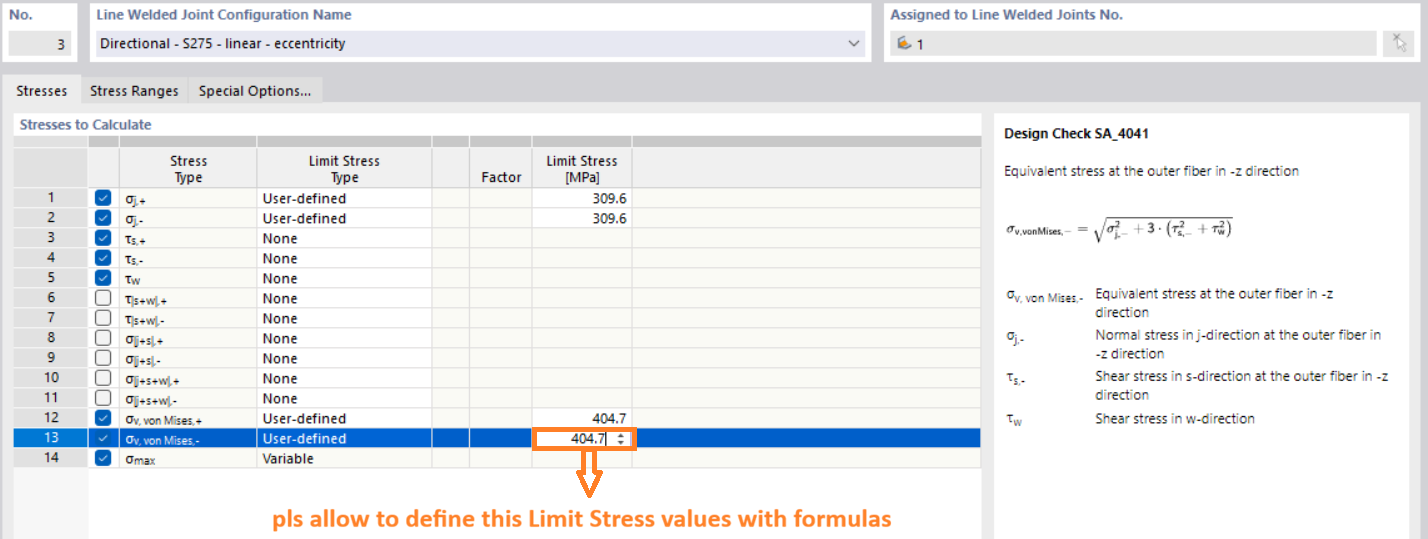1428x539 pixels.
Task: Click the 404.7 Limit Stress value in row 12
Action: pos(581,419)
